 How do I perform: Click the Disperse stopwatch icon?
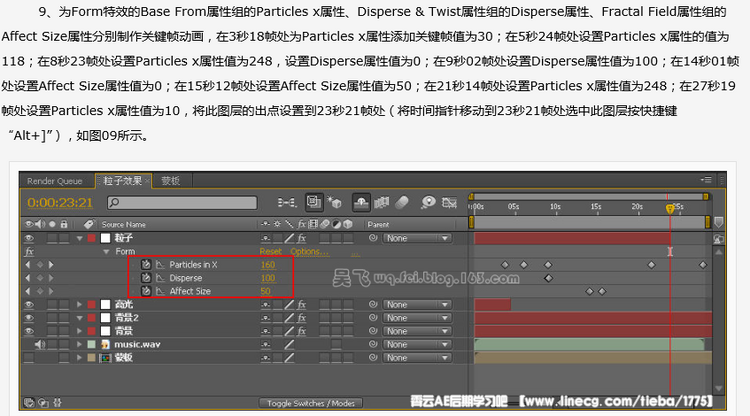pos(146,278)
